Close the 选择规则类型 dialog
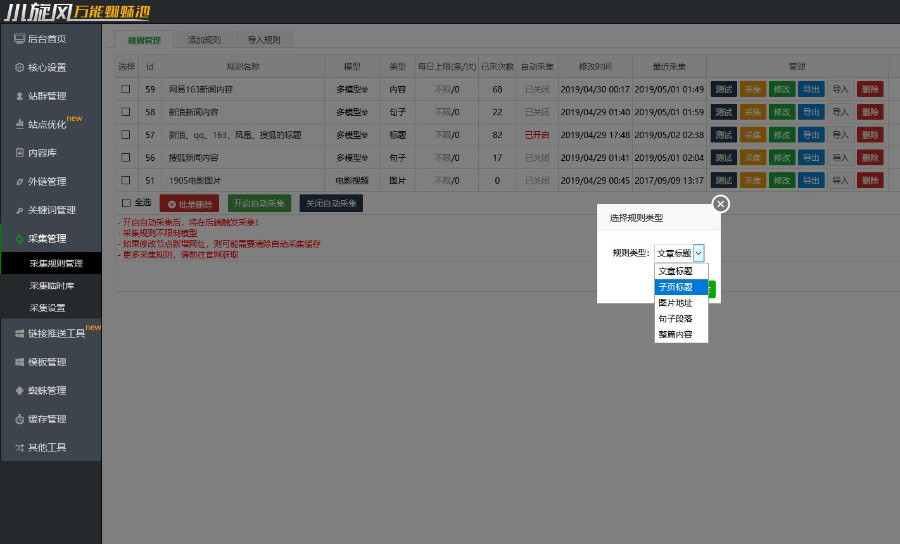 pos(721,204)
